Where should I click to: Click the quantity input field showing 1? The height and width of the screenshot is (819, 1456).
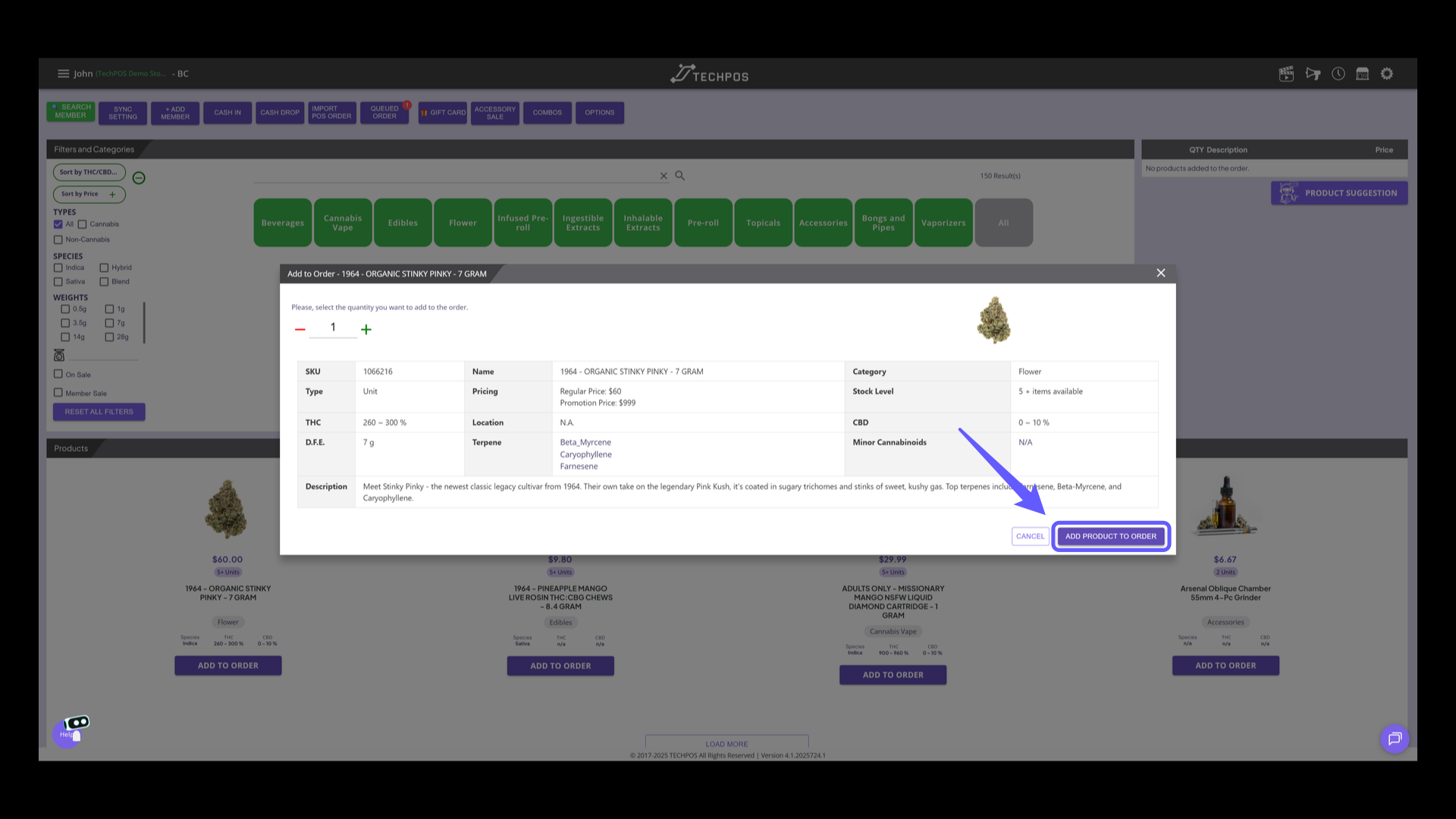(x=333, y=328)
